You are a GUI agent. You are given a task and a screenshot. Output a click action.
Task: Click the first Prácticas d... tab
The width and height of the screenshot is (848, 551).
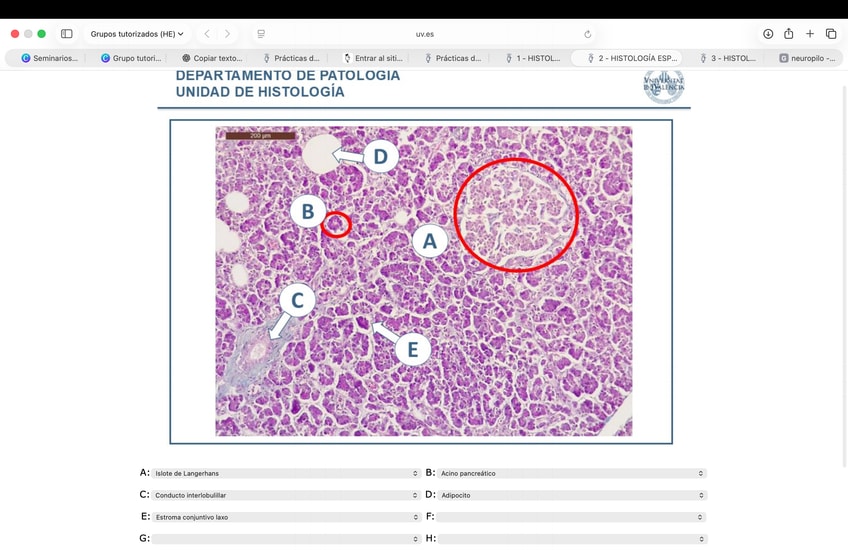click(292, 58)
